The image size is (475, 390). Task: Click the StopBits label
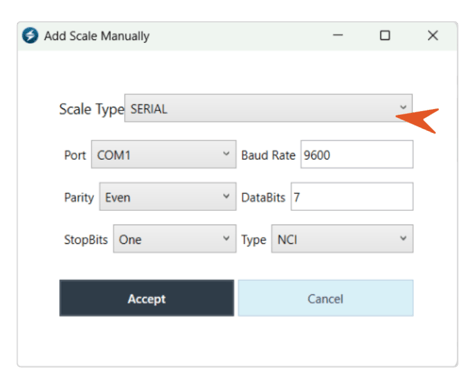tap(86, 239)
